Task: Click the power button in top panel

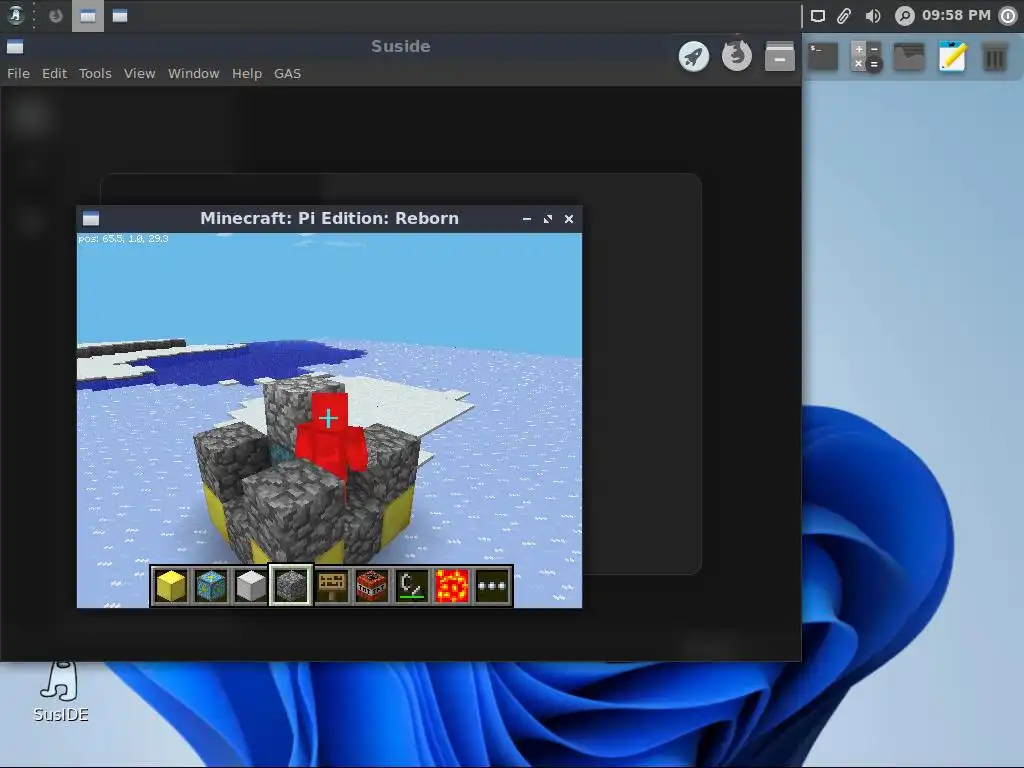Action: click(1008, 16)
